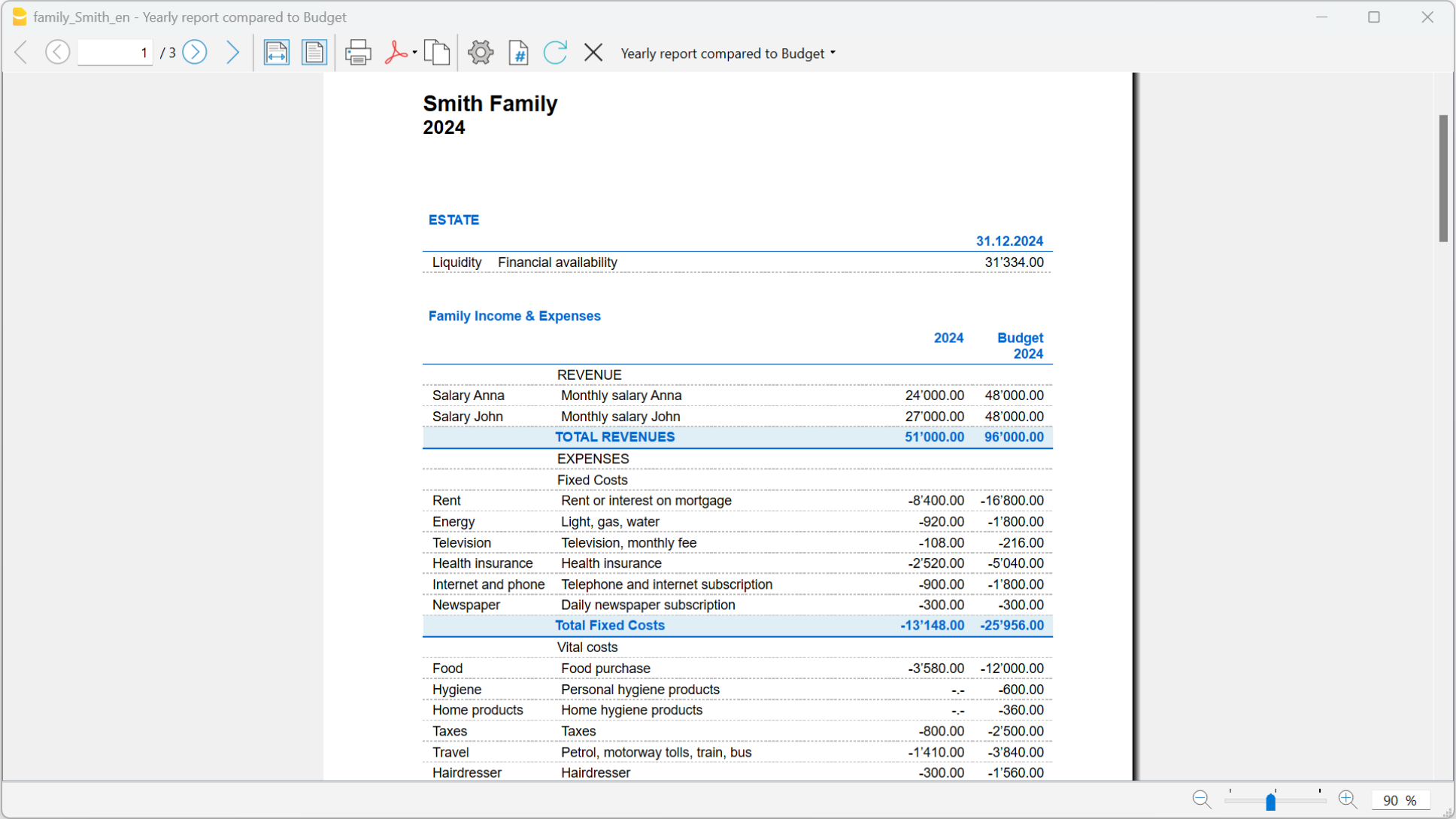Click 'Rent or interest on mortgage' text

(646, 501)
